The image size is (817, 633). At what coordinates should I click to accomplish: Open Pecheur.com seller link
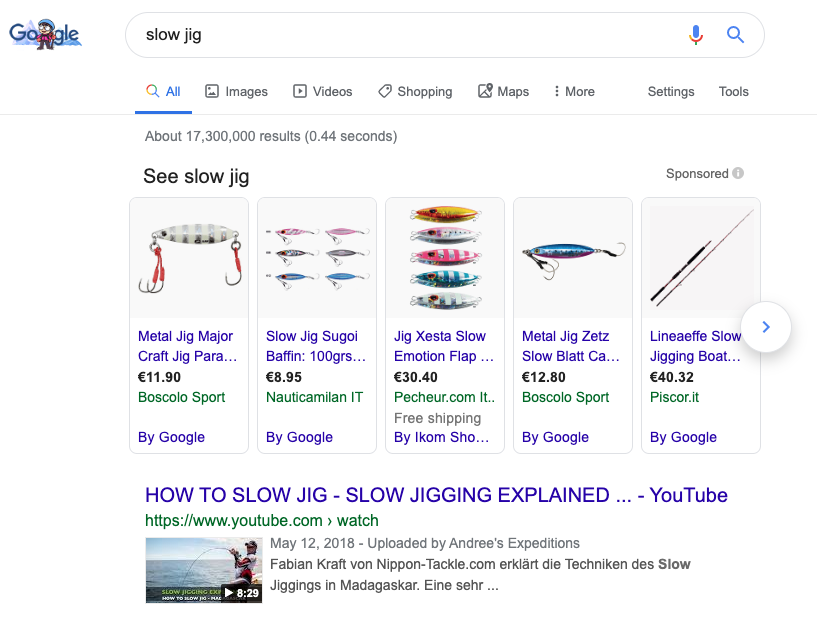tap(444, 397)
